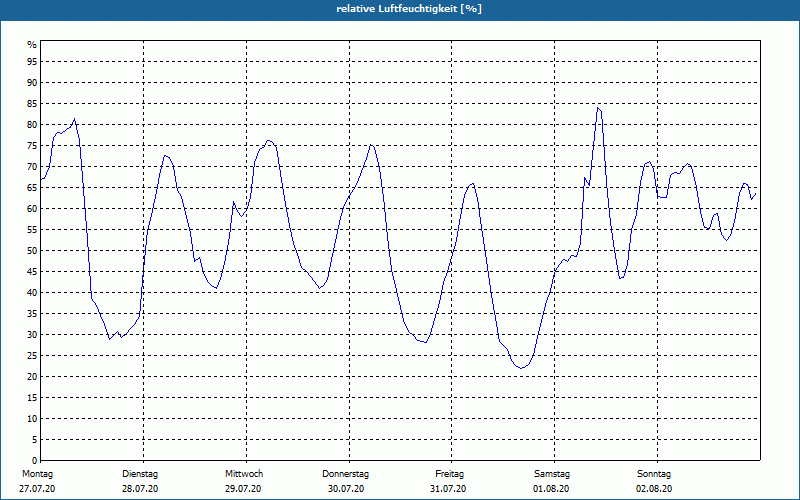
Task: Click the date label 31.07.20
Action: click(x=448, y=489)
